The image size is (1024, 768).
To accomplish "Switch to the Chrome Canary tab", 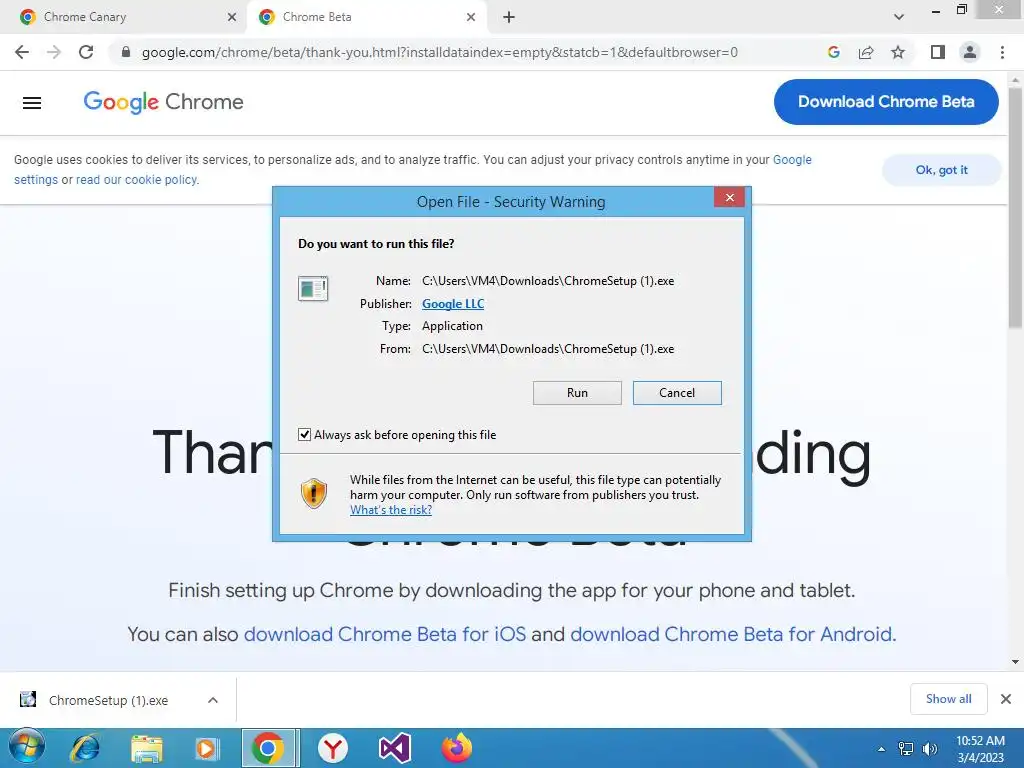I will point(124,17).
